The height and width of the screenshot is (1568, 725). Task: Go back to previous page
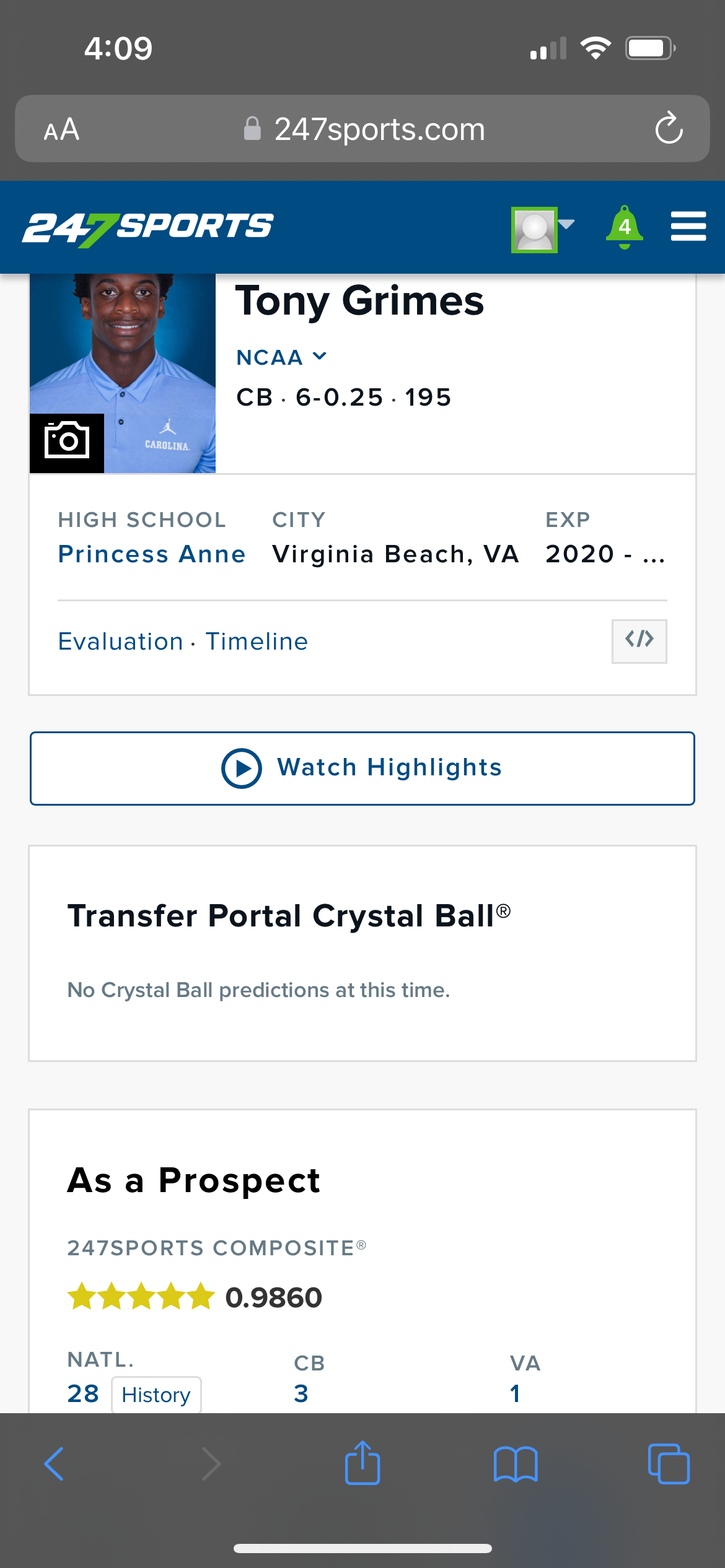coord(55,1464)
